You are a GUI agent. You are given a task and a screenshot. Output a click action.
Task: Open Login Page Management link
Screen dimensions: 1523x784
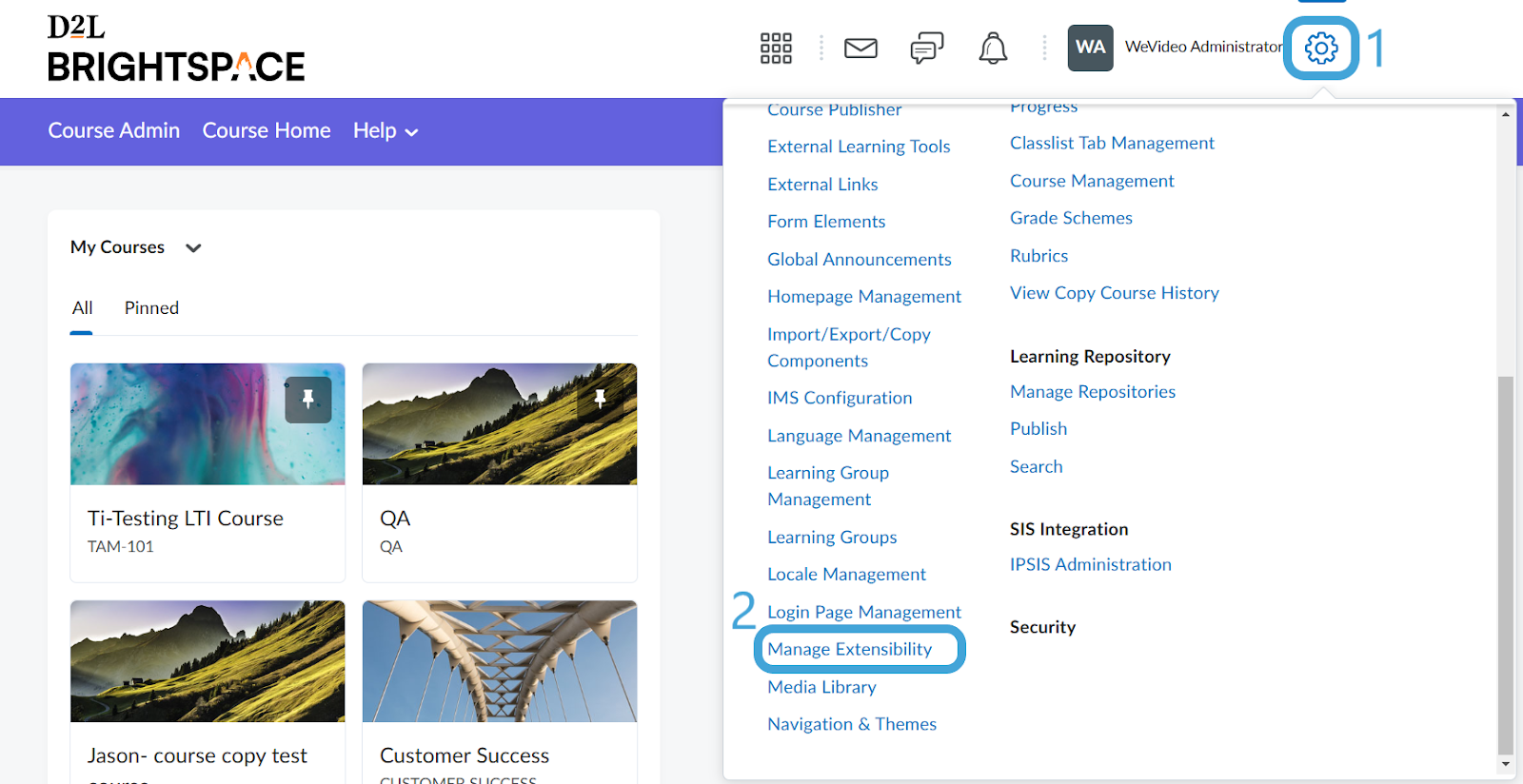(x=864, y=612)
